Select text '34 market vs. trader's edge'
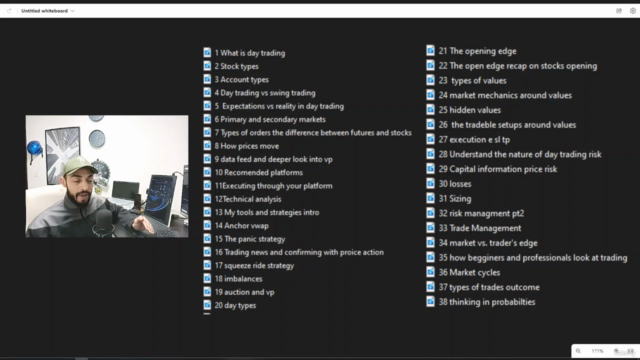The height and width of the screenshot is (360, 640). click(x=488, y=243)
